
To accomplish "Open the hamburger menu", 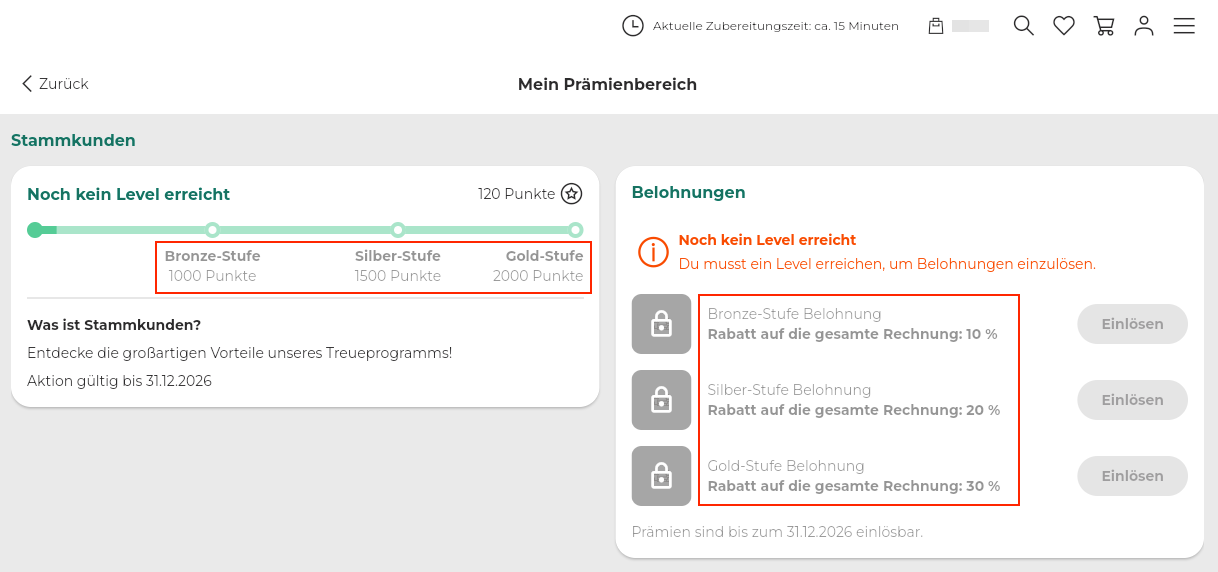I will 1184,26.
